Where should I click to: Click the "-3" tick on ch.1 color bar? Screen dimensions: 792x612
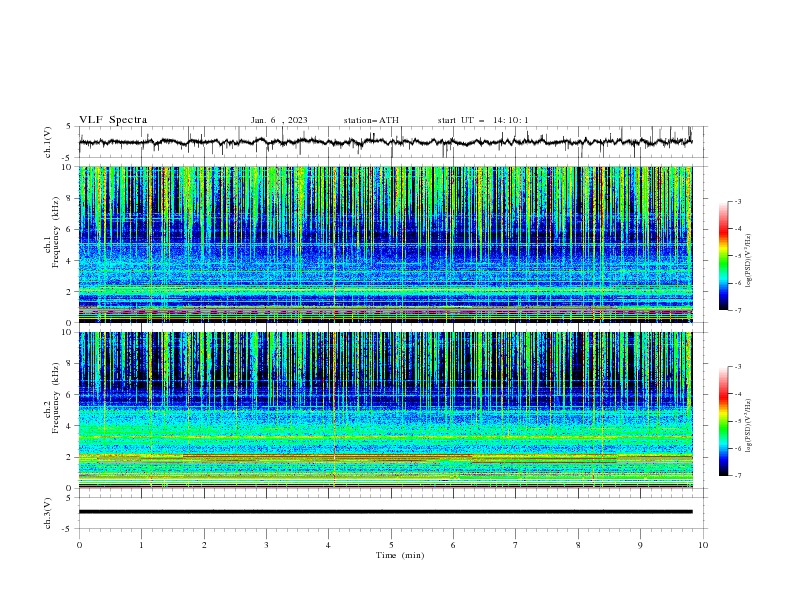(x=737, y=201)
